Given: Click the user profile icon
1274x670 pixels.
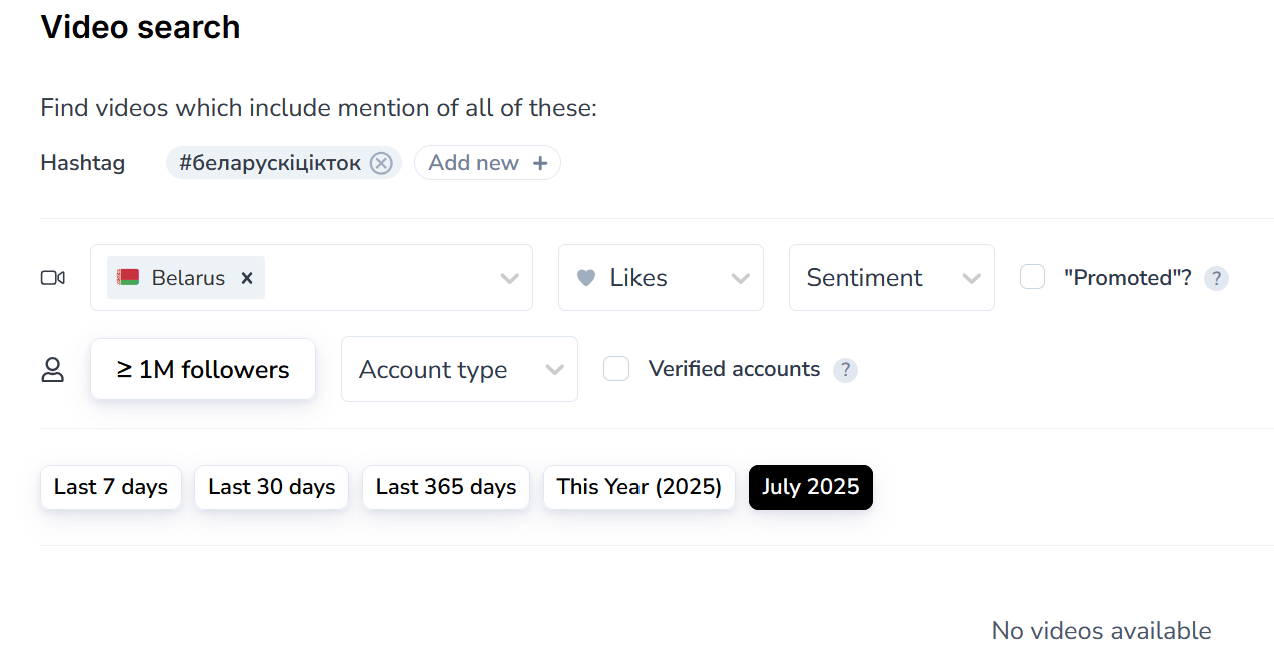Looking at the screenshot, I should coord(52,370).
